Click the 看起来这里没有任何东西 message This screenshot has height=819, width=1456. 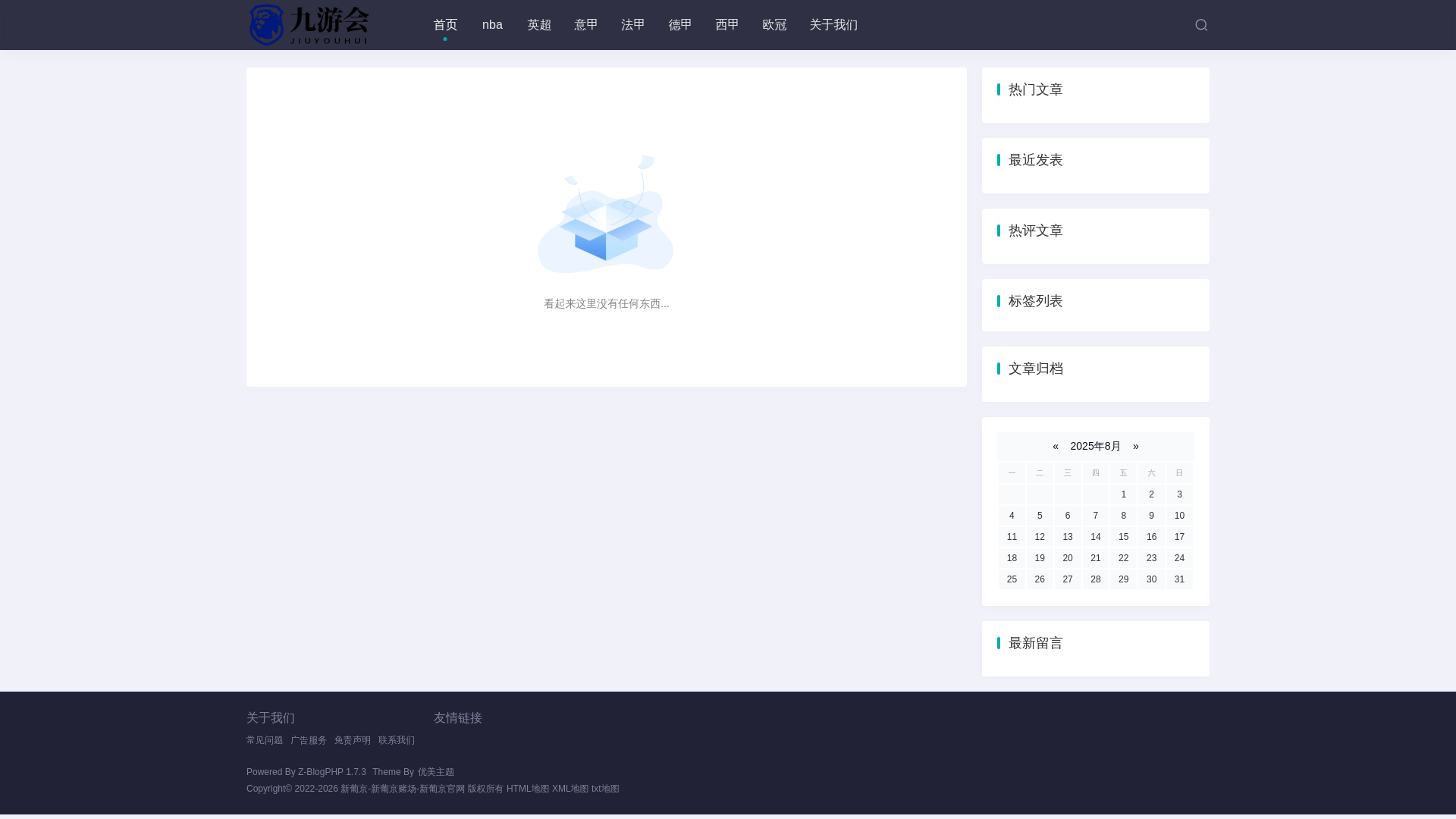[x=607, y=303]
